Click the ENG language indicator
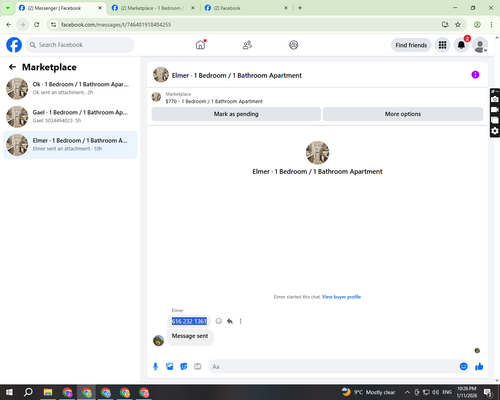This screenshot has height=400, width=500. coord(447,392)
